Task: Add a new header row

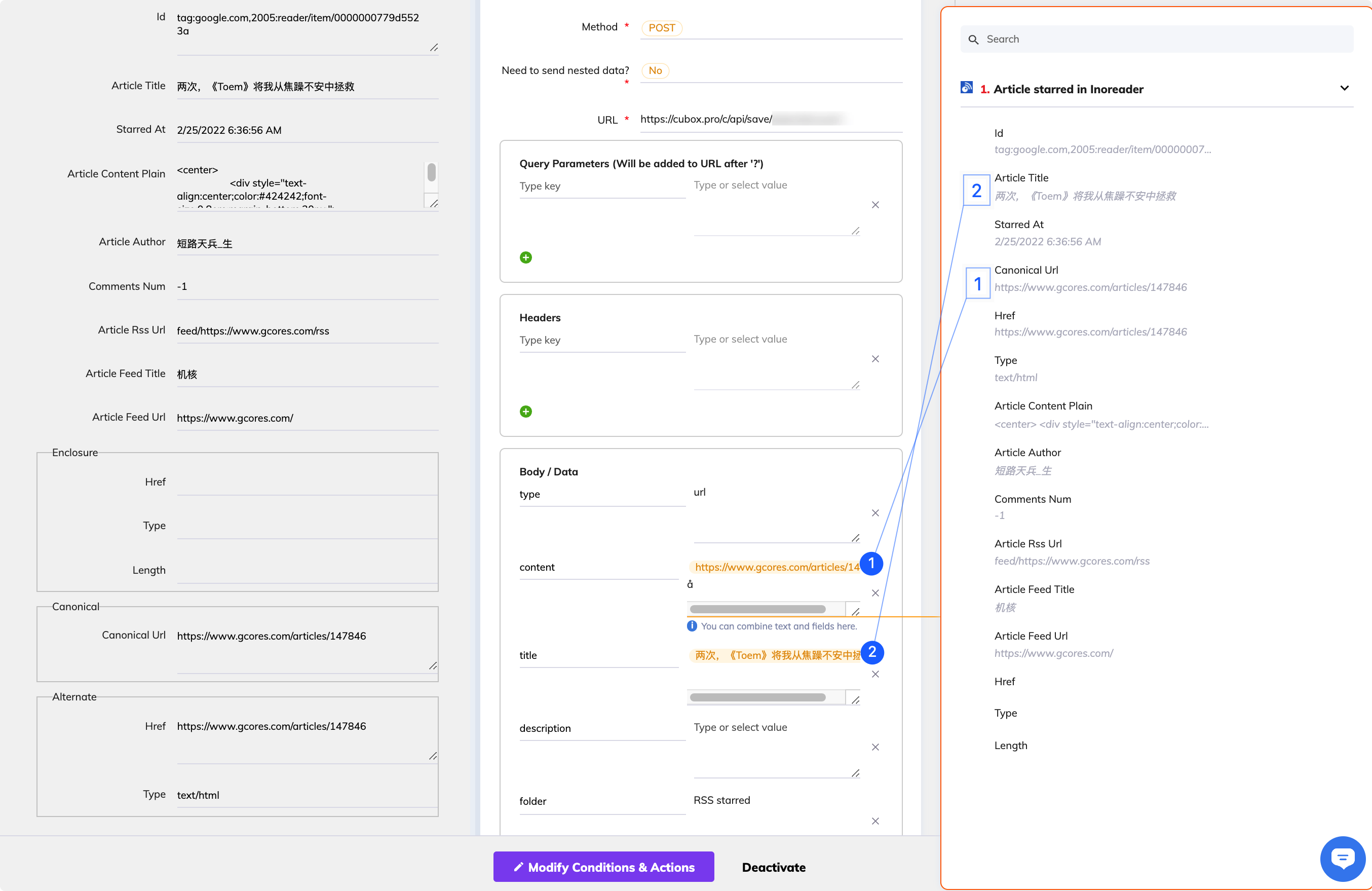Action: coord(526,411)
